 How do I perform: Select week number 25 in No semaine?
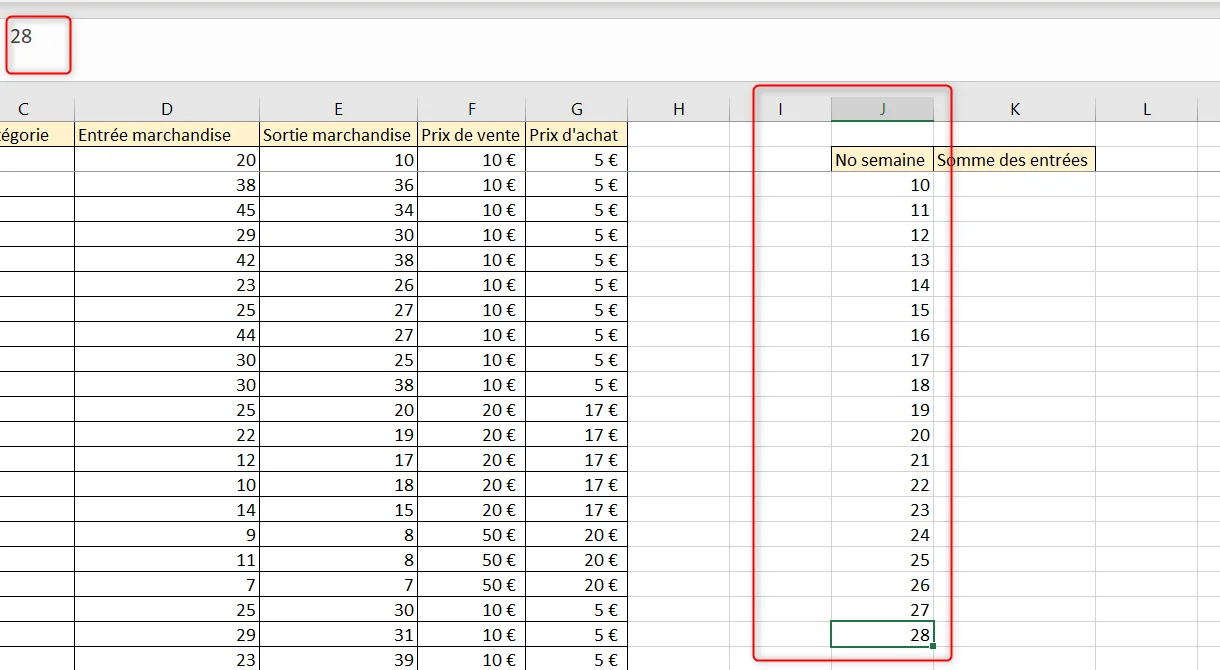(x=882, y=560)
